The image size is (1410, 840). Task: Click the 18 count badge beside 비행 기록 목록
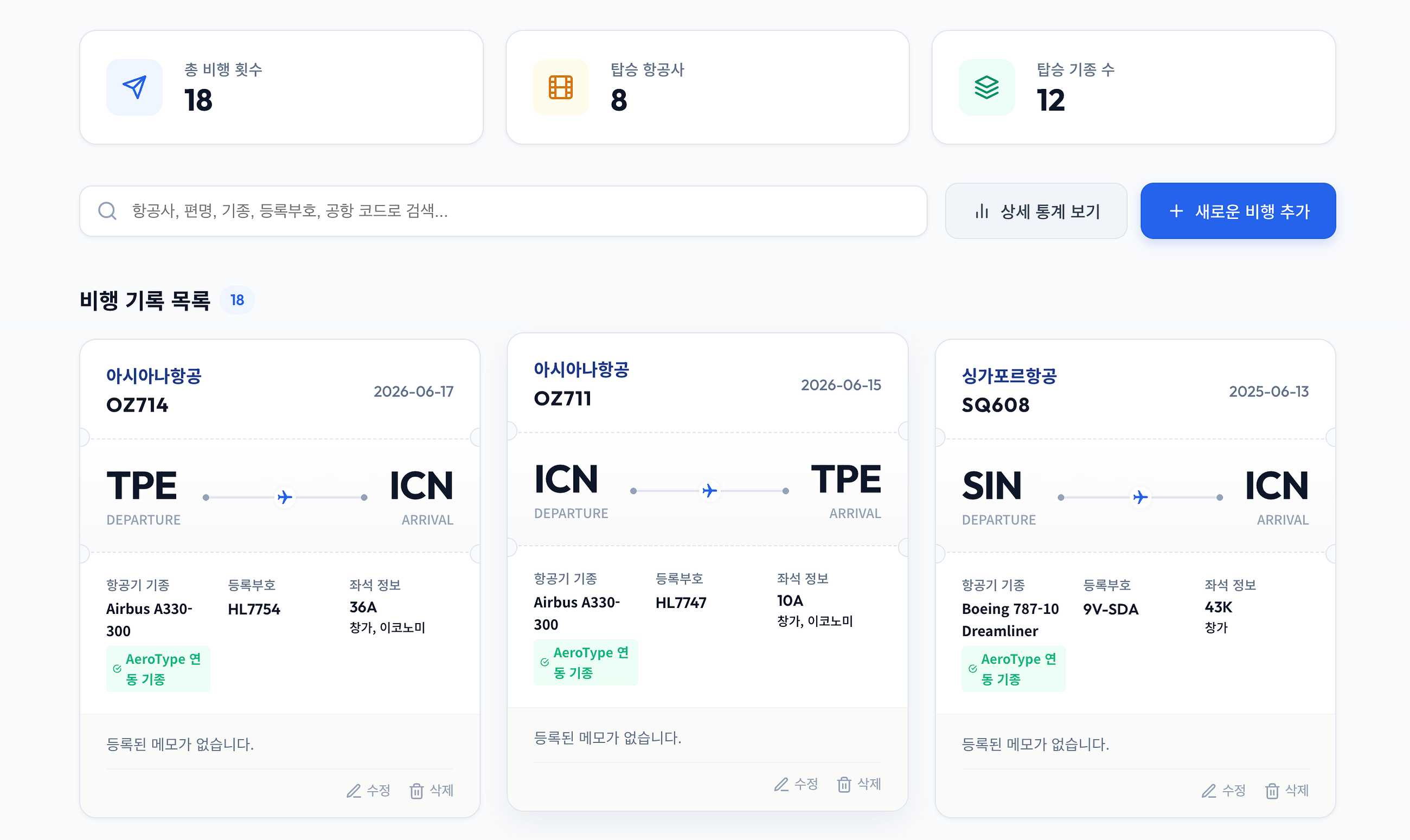(x=237, y=300)
